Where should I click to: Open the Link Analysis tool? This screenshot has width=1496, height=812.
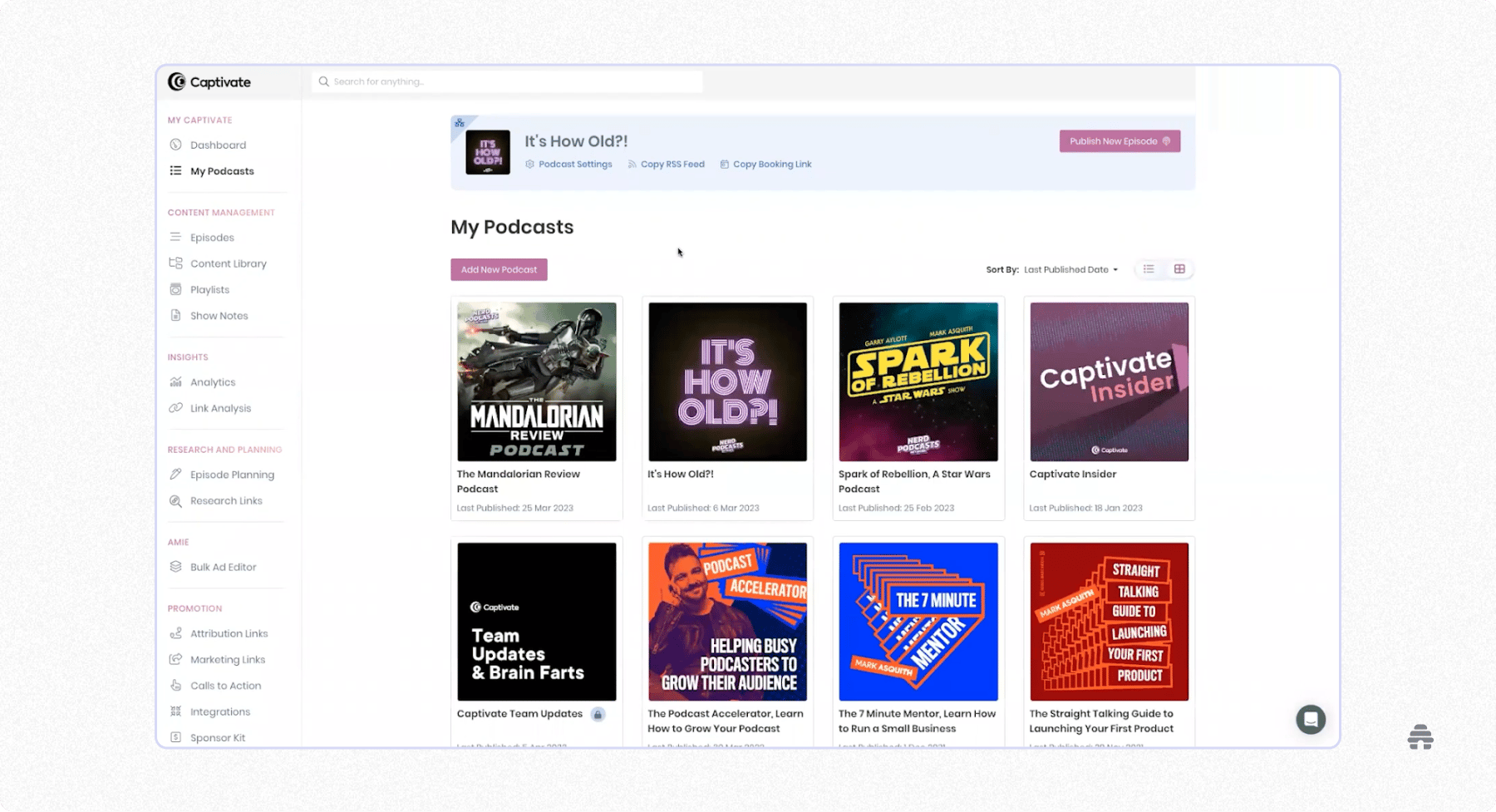point(175,407)
